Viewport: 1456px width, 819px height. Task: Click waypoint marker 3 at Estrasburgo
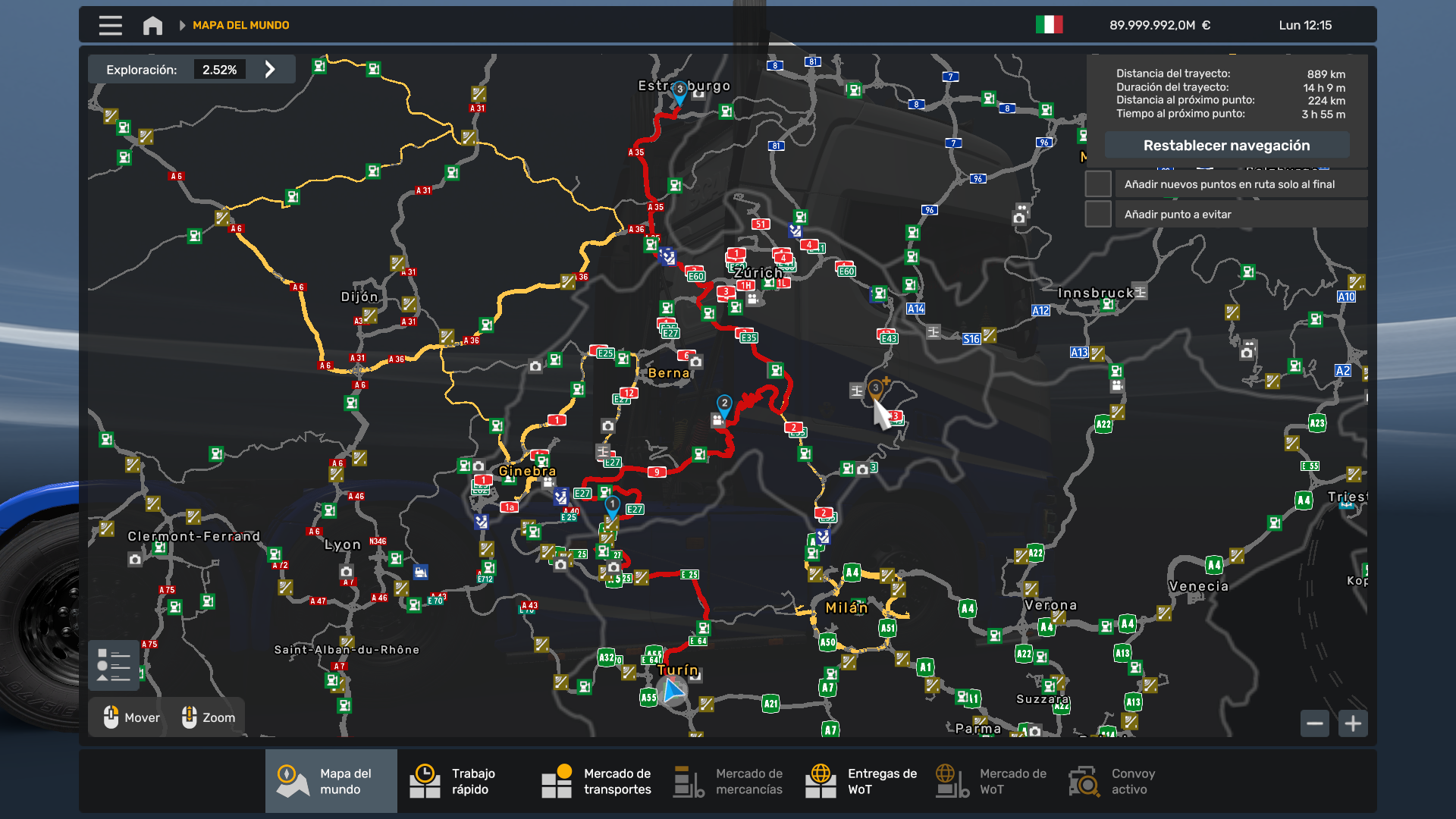point(679,90)
